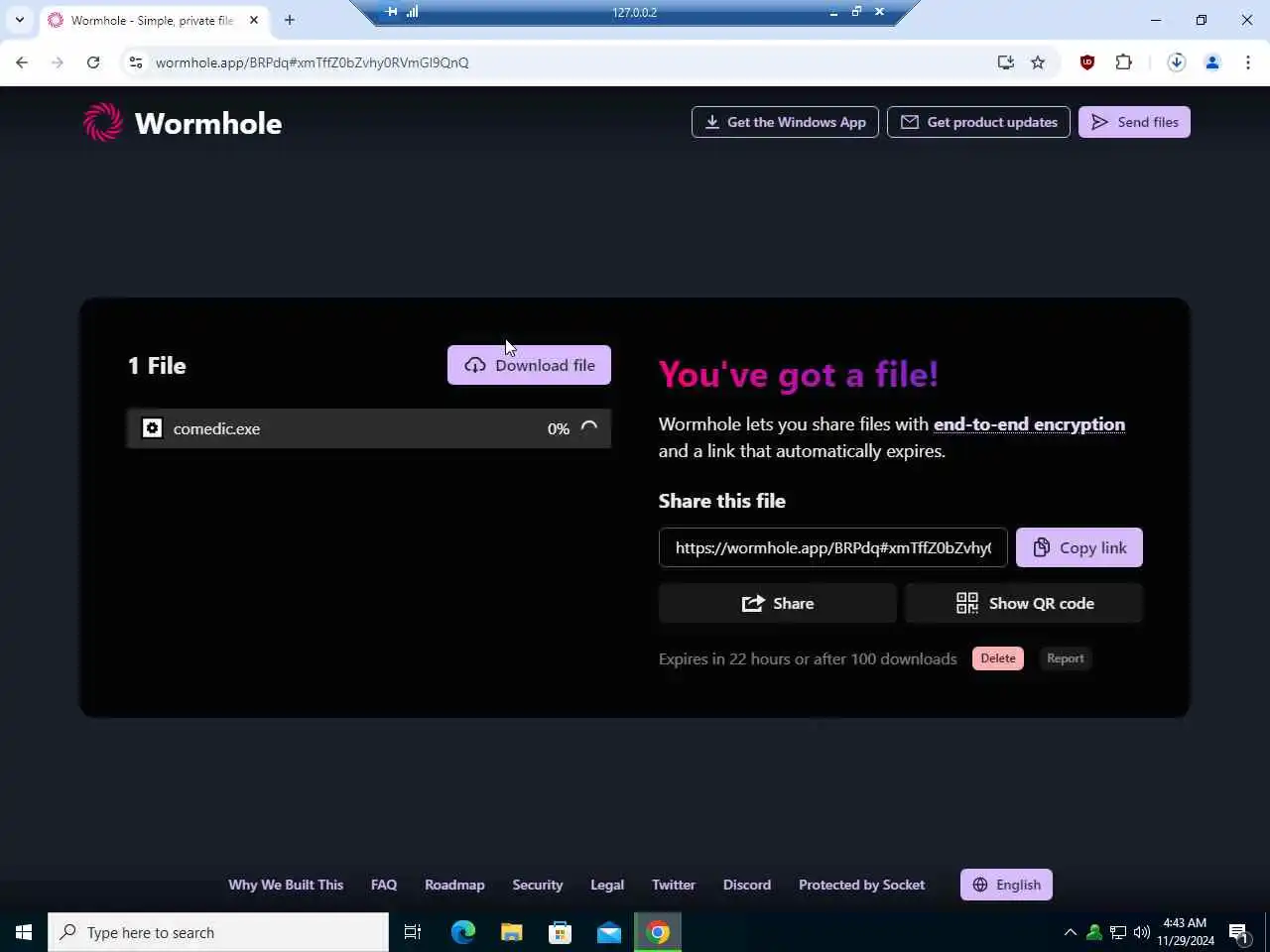Viewport: 1270px width, 952px height.
Task: Click the browser forward arrow
Action: [58, 62]
